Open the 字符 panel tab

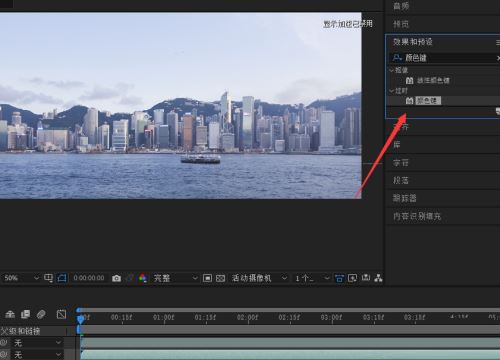point(401,163)
